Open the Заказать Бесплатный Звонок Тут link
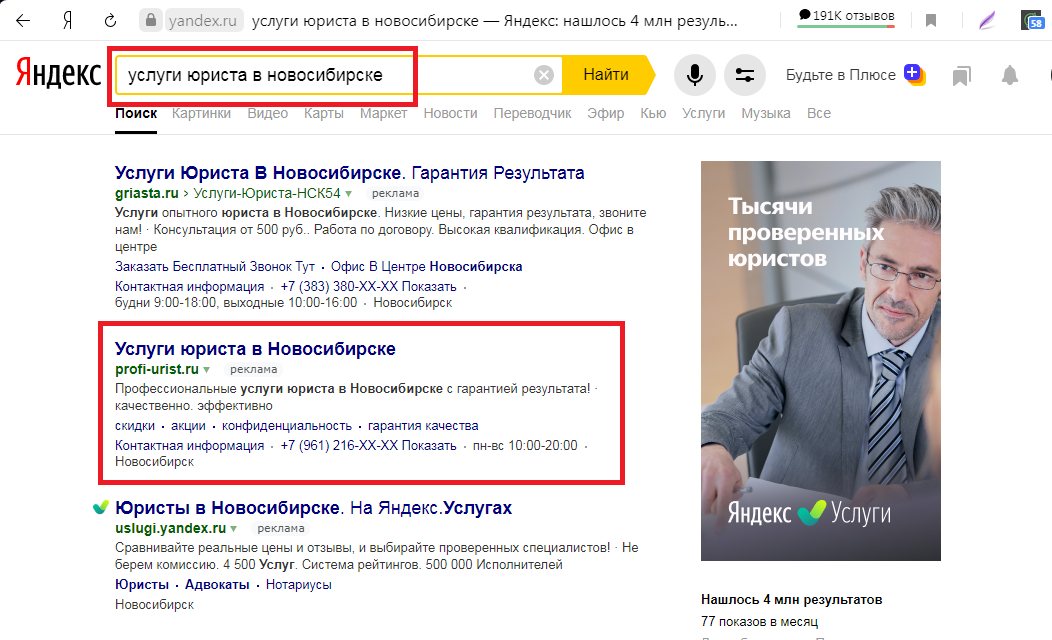This screenshot has width=1052, height=640. click(x=215, y=266)
